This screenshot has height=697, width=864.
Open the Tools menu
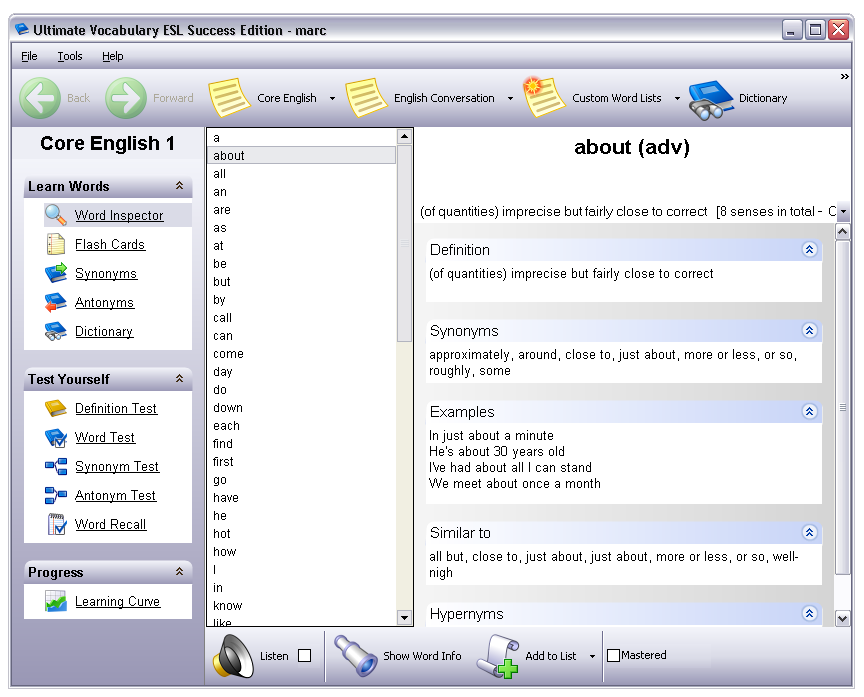tap(70, 56)
